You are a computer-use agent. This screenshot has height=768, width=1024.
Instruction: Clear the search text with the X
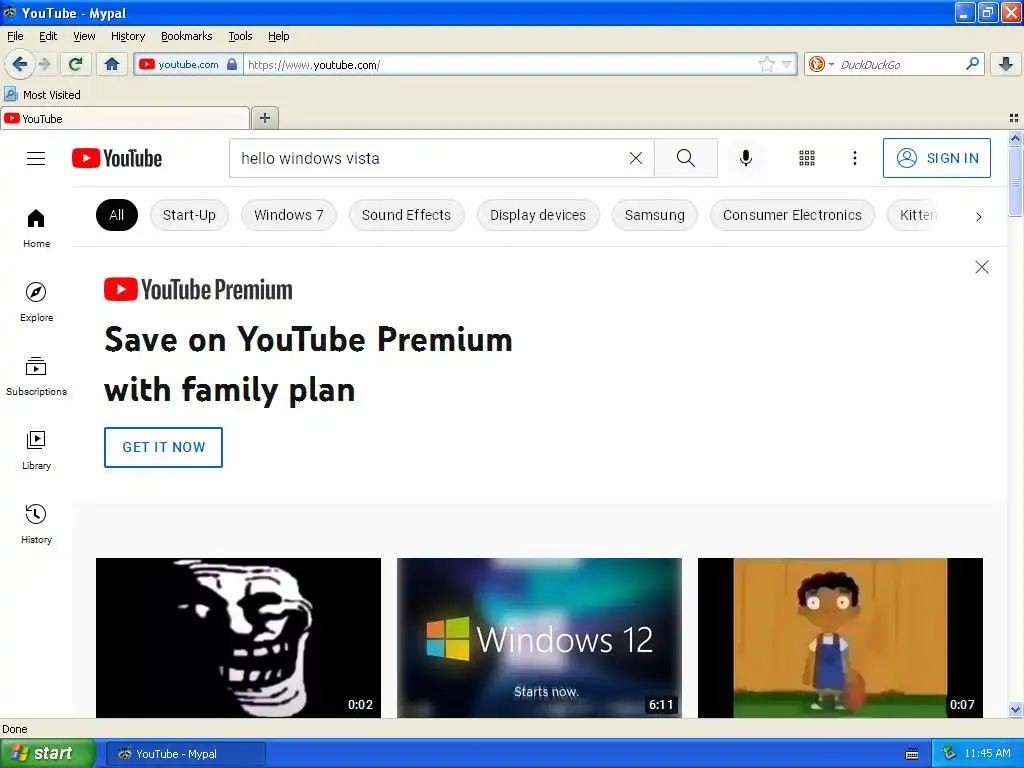[x=635, y=158]
